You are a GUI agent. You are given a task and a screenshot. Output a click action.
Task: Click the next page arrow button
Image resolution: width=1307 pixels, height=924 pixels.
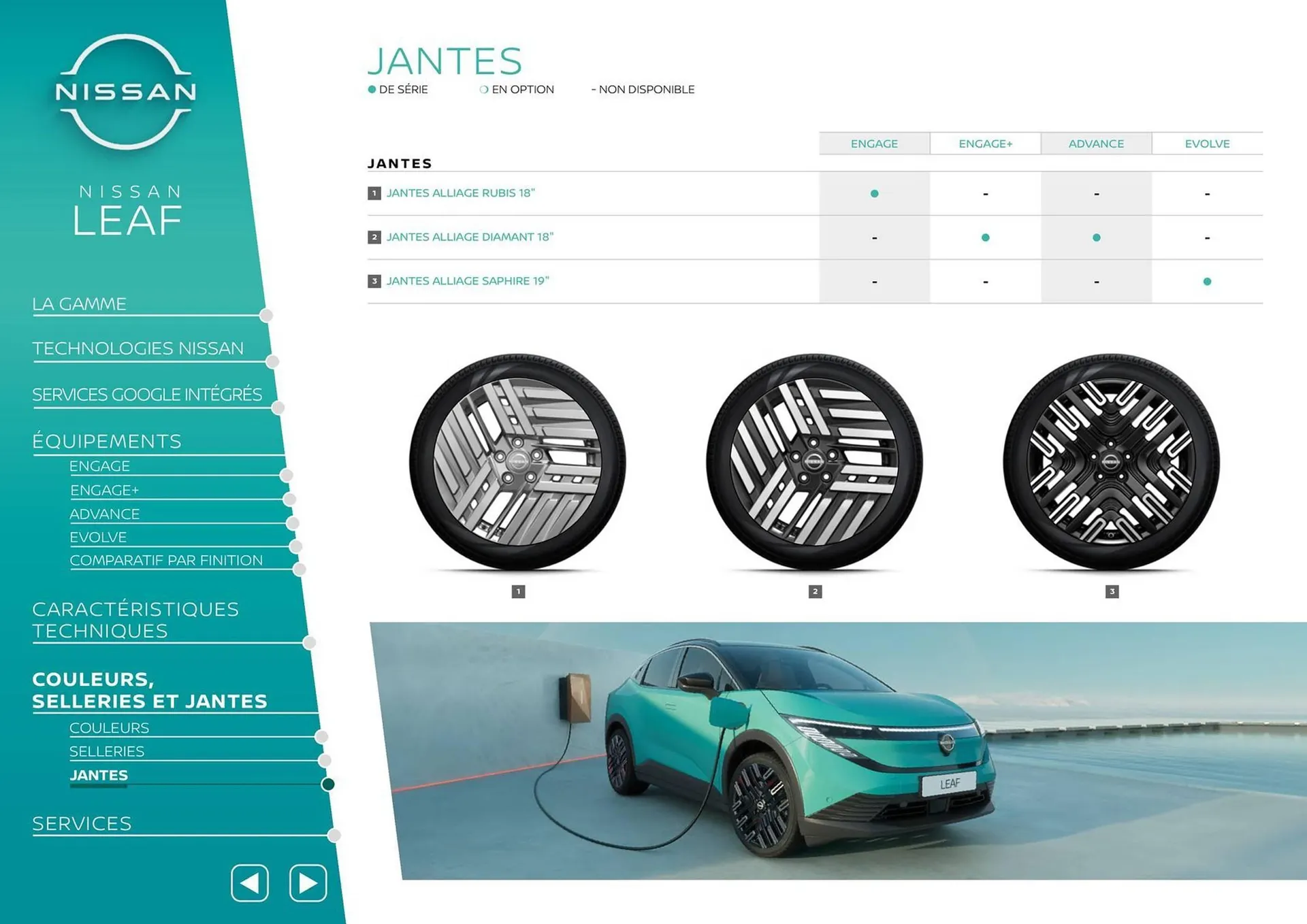point(308,883)
